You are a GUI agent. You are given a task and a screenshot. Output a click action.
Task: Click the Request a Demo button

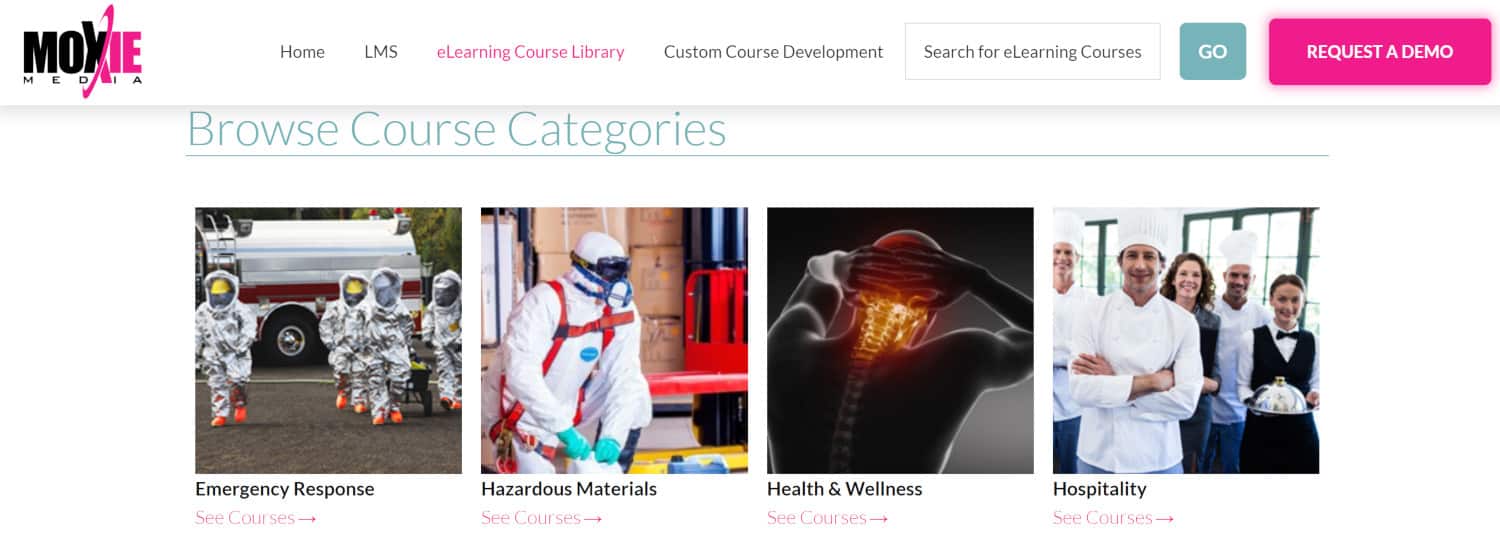[1380, 52]
